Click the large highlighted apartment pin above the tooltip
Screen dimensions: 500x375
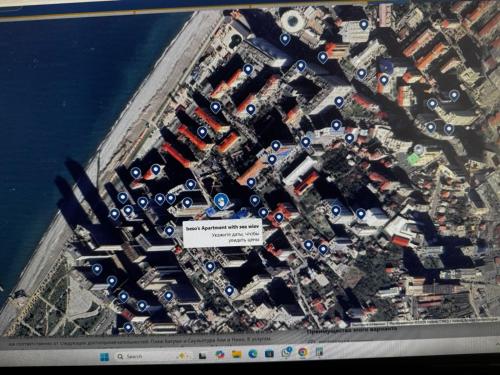point(220,201)
